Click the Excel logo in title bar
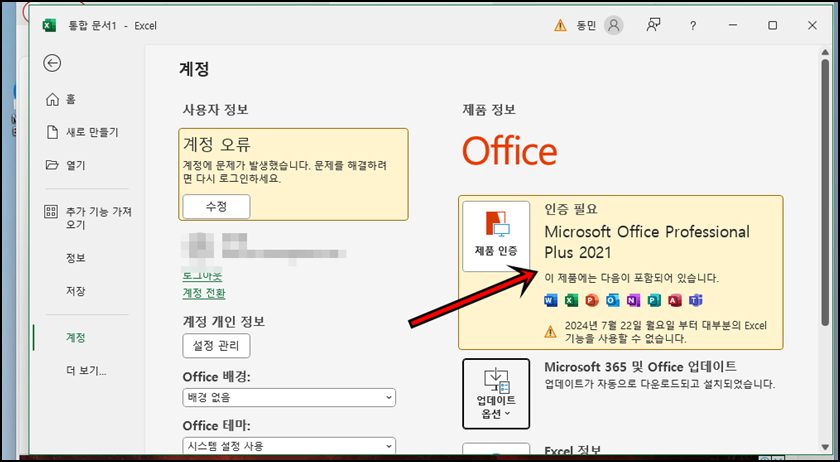Screen dimensions: 840x462 coord(49,25)
